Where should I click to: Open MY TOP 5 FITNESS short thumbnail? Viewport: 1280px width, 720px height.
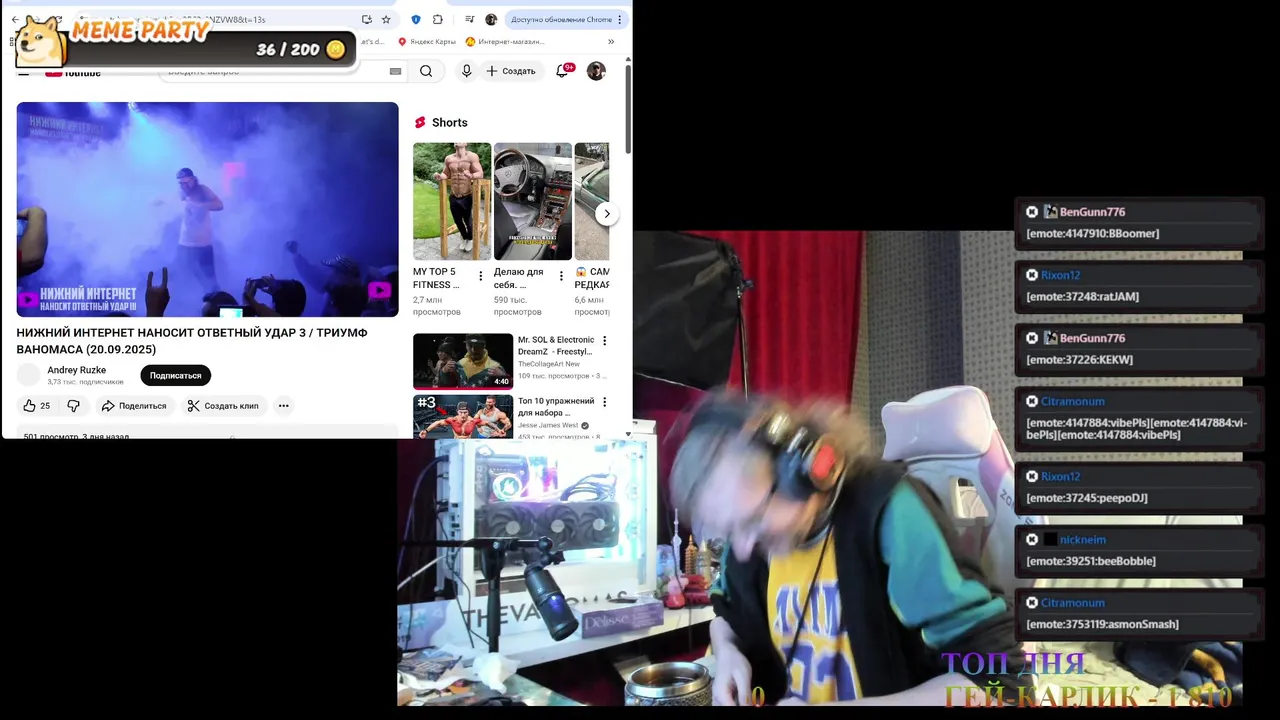(452, 201)
